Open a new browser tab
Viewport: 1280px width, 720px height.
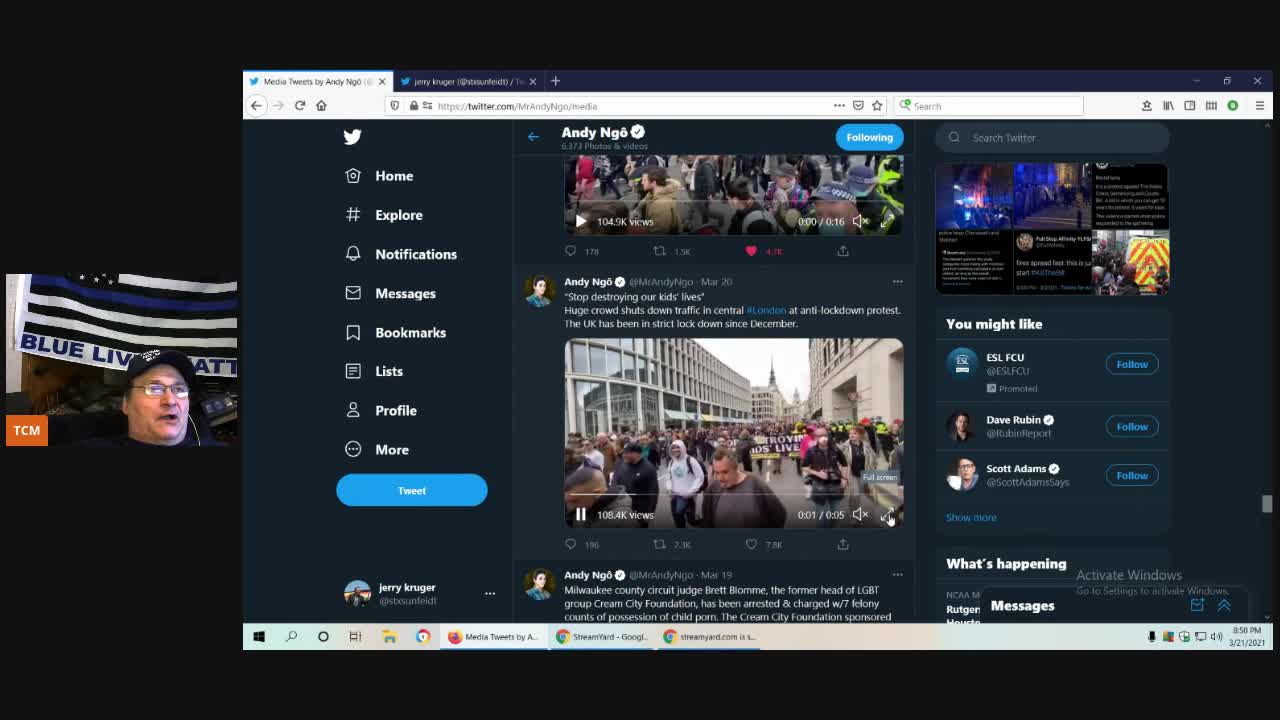555,81
